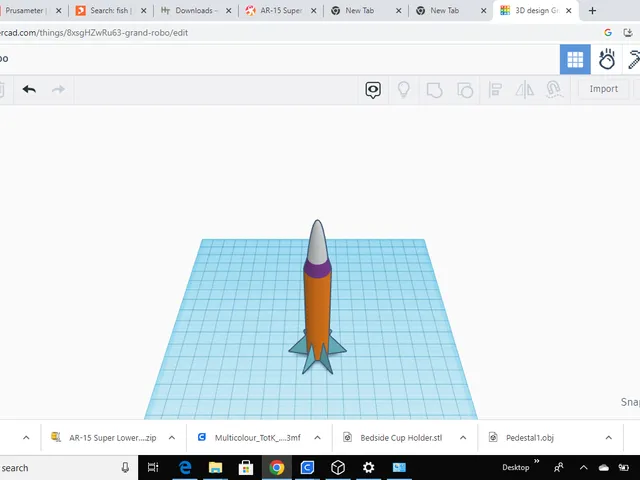Close the 3D design tab

click(569, 11)
